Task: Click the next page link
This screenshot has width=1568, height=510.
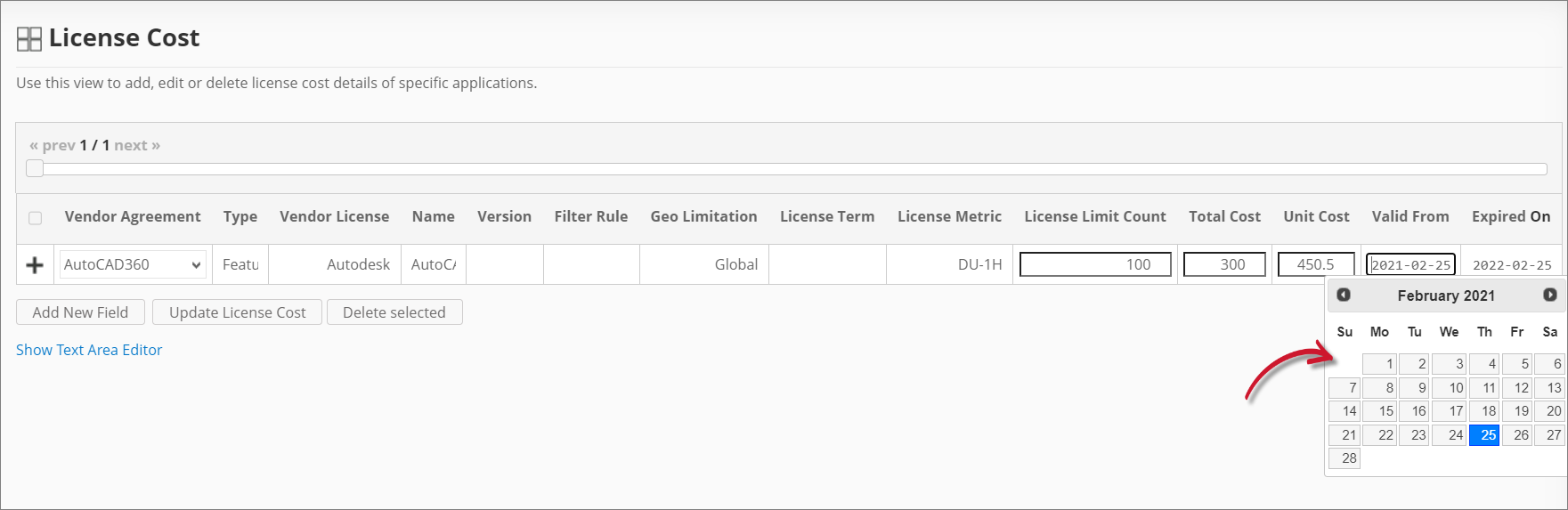Action: [137, 145]
